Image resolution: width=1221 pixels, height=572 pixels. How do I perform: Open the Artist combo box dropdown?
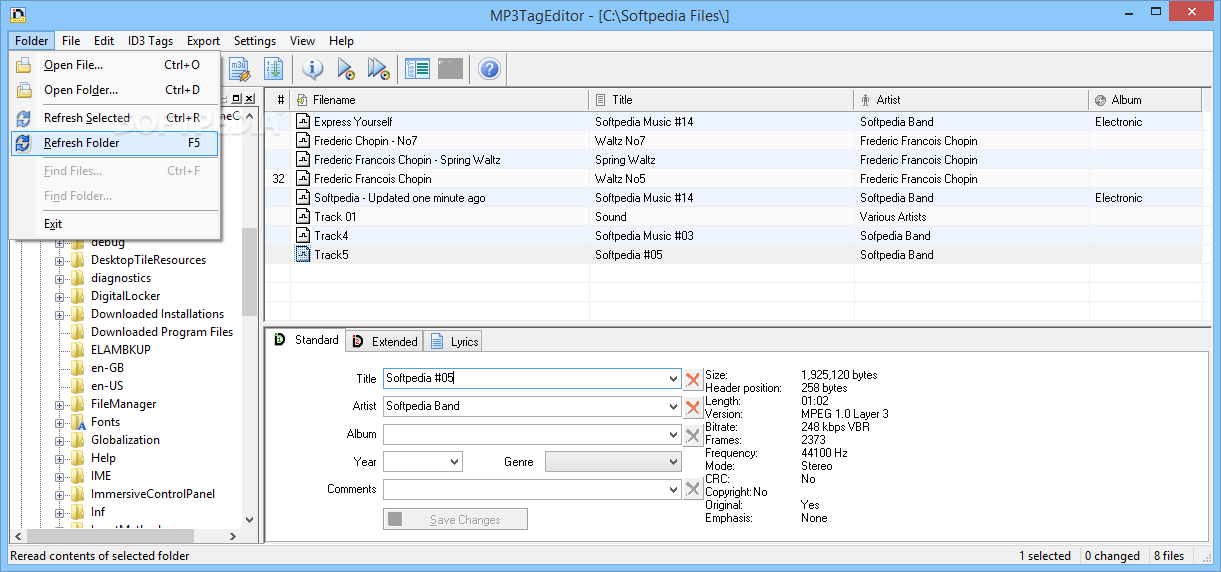pyautogui.click(x=672, y=407)
